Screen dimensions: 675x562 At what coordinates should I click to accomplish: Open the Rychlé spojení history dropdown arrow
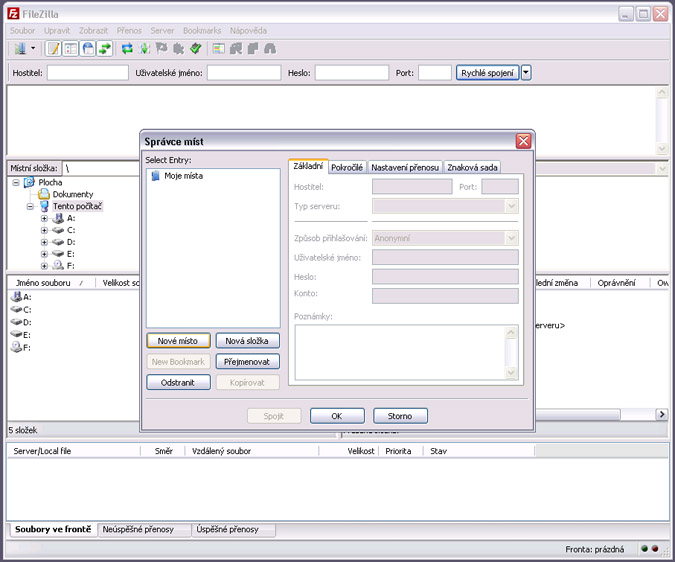tap(527, 73)
